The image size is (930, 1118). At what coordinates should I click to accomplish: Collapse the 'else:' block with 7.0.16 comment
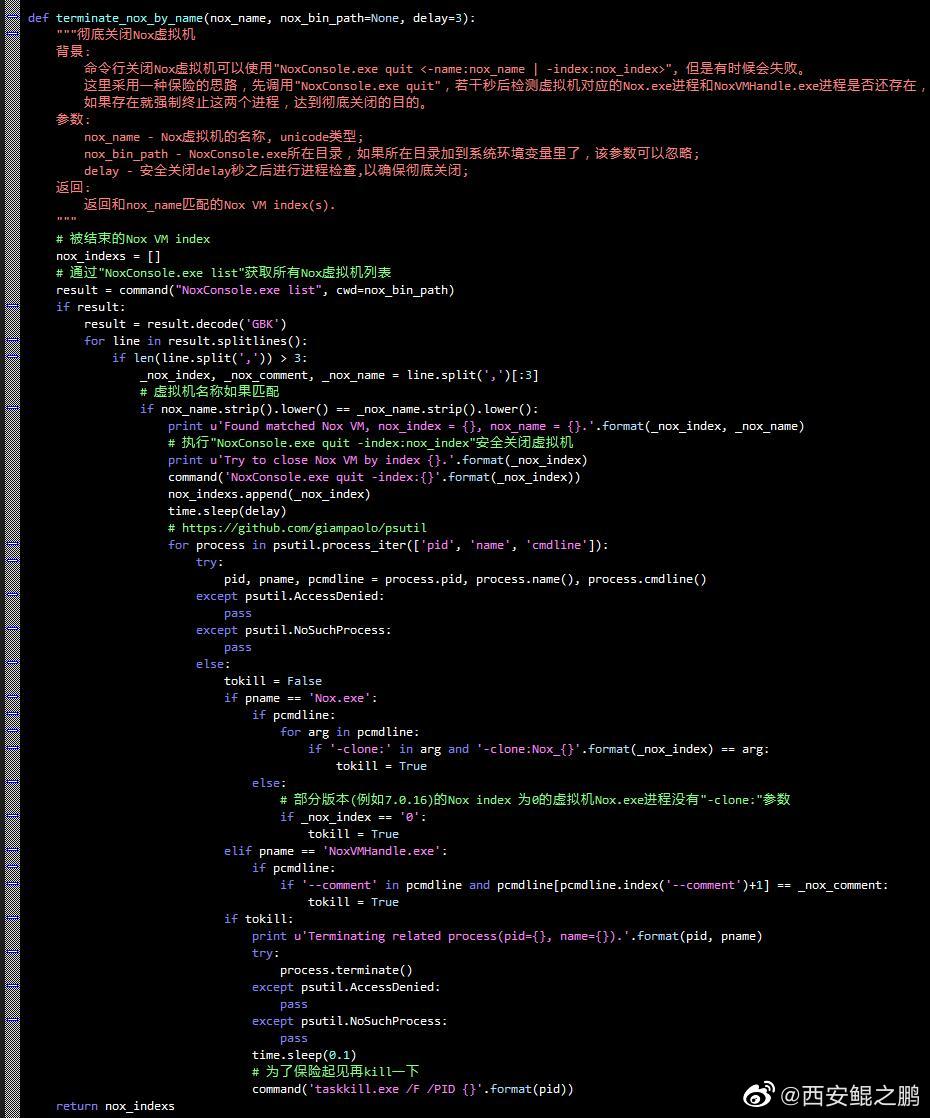[12, 783]
